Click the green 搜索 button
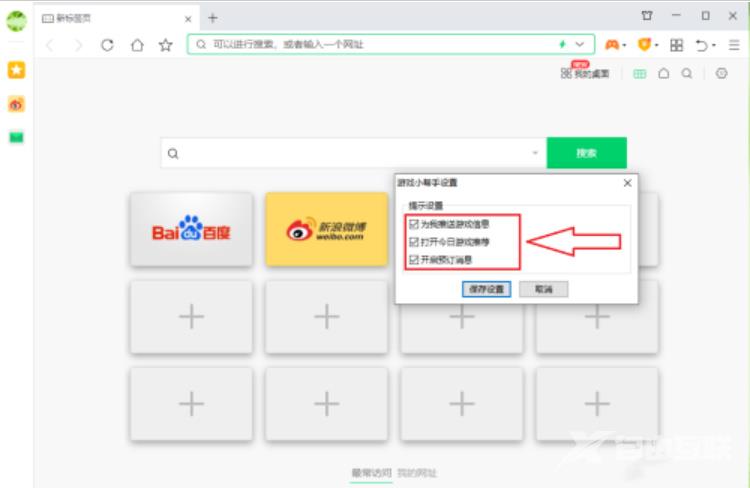 coord(586,153)
